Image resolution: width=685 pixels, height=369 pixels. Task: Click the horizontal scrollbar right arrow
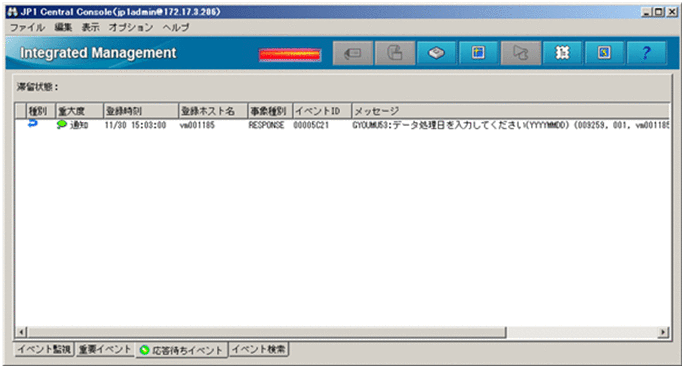(664, 332)
